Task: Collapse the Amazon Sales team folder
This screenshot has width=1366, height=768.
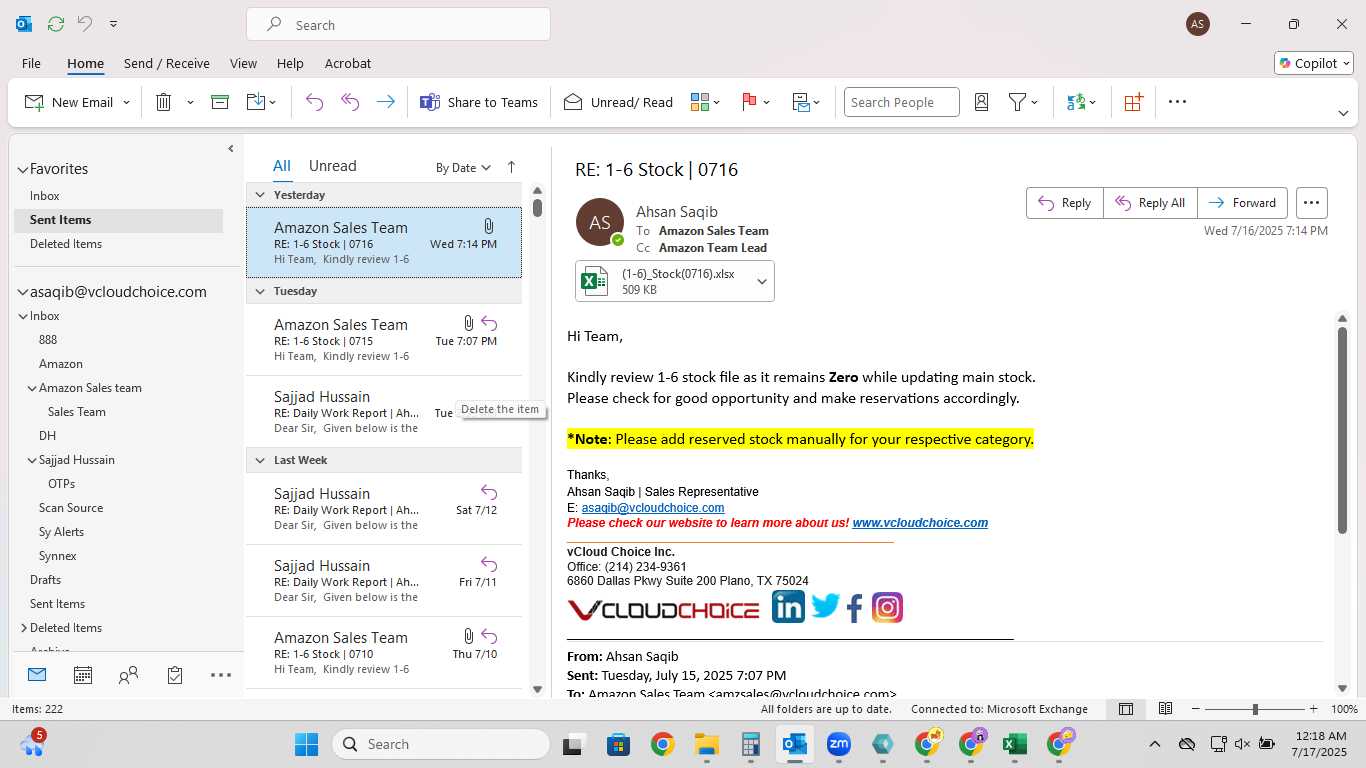Action: [32, 388]
